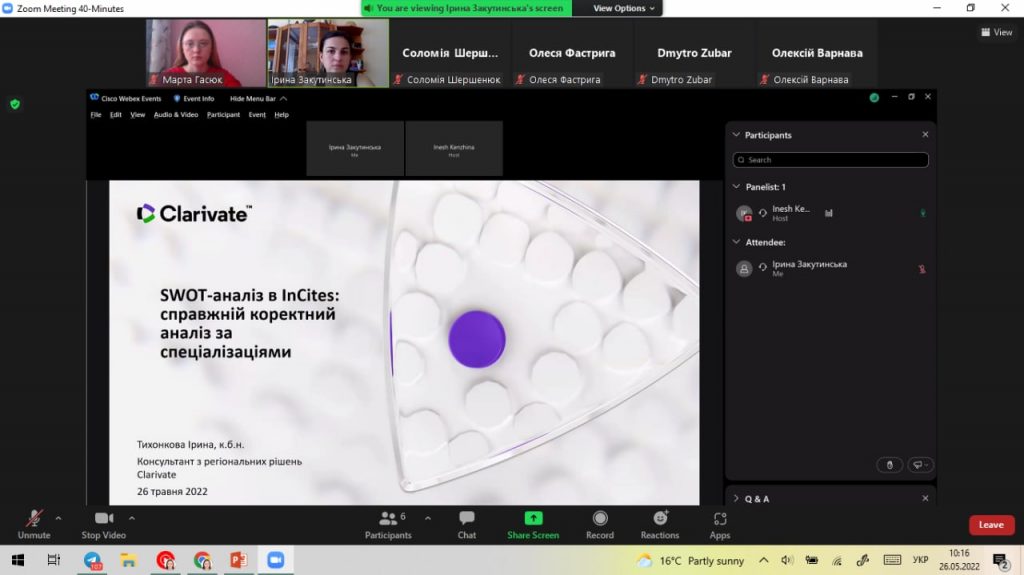Leave the Zoom meeting

coord(990,525)
